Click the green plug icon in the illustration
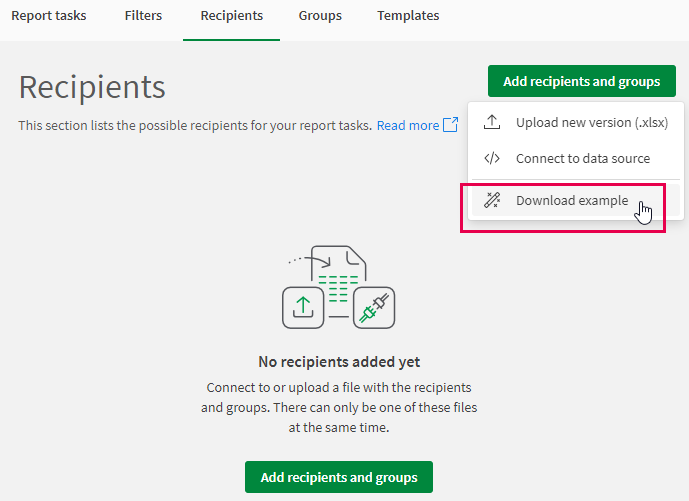This screenshot has height=501, width=689. click(374, 307)
